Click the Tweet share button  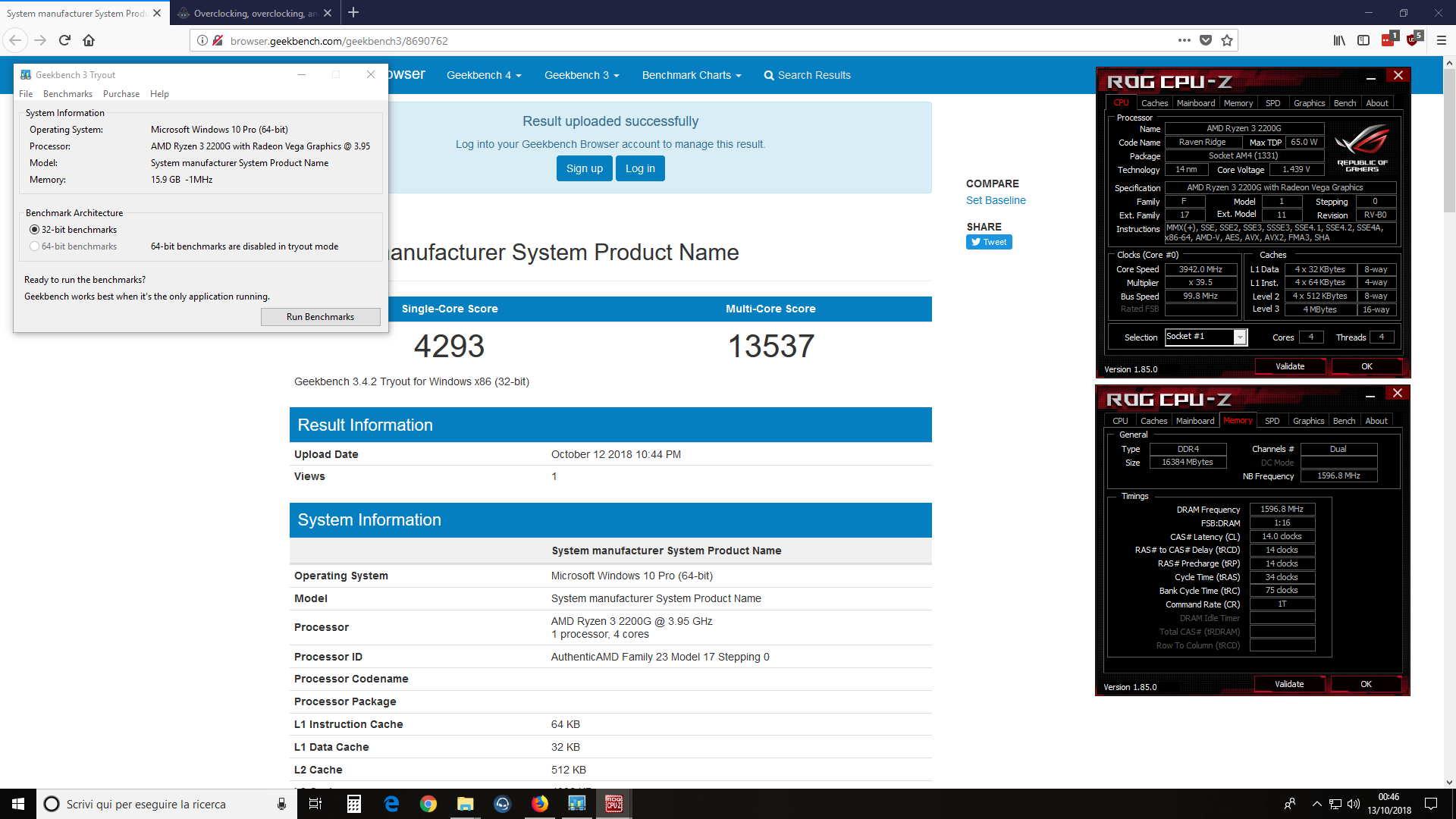989,242
